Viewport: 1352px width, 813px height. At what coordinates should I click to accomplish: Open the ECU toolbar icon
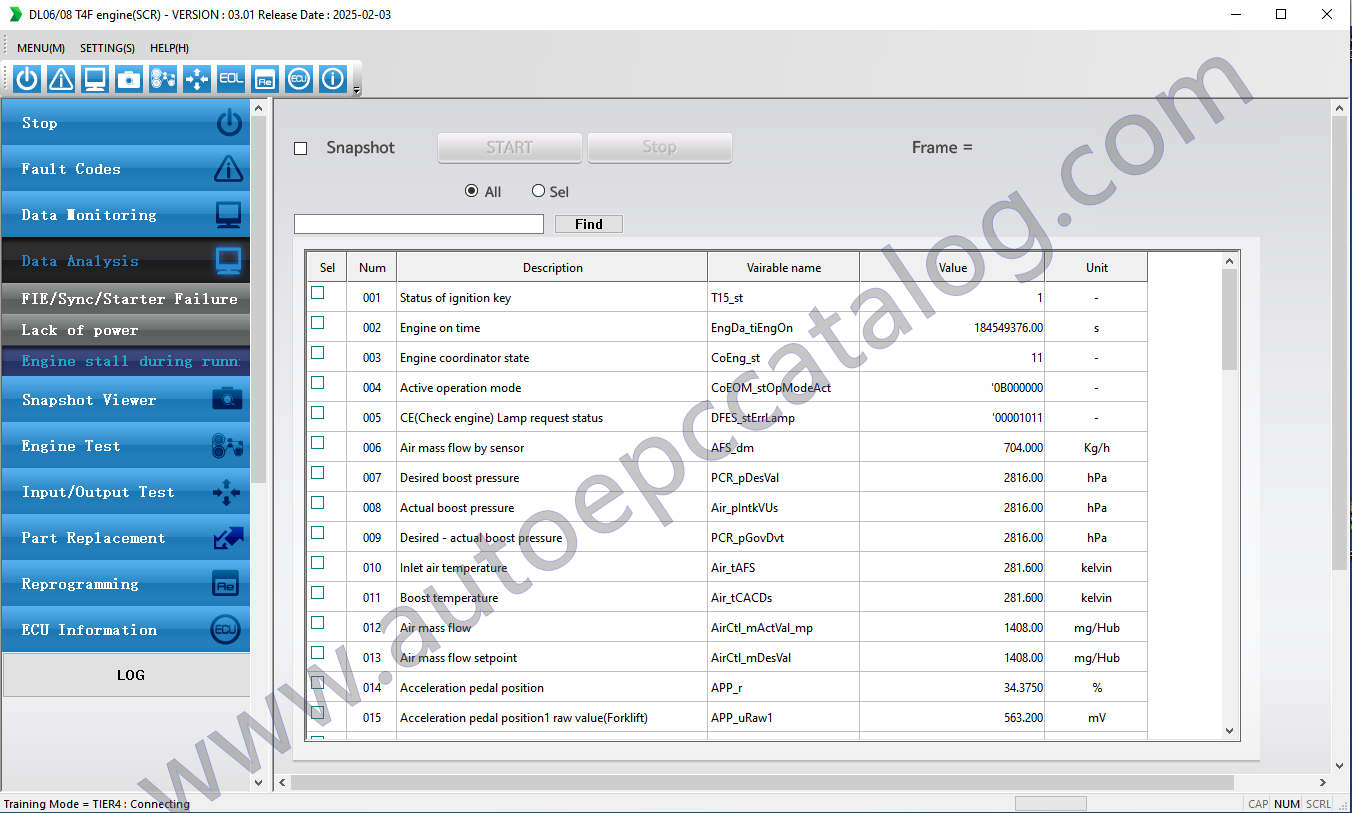tap(298, 79)
